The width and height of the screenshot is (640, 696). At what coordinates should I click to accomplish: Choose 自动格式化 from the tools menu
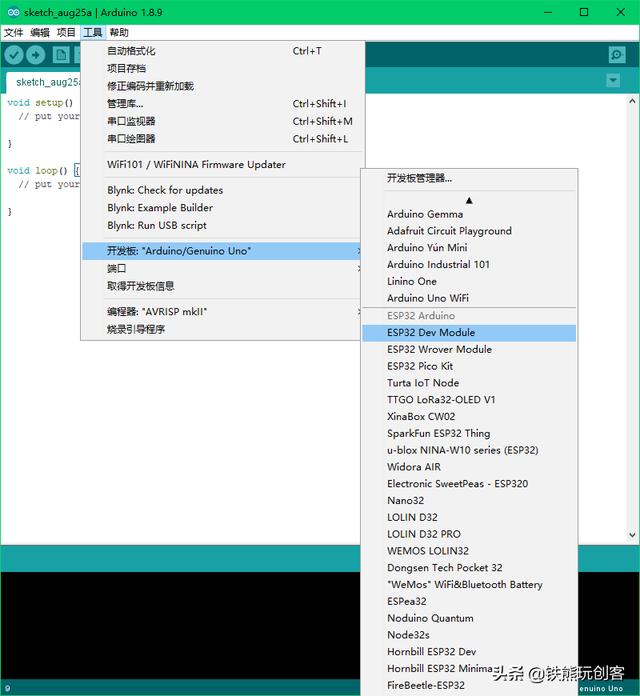point(223,51)
